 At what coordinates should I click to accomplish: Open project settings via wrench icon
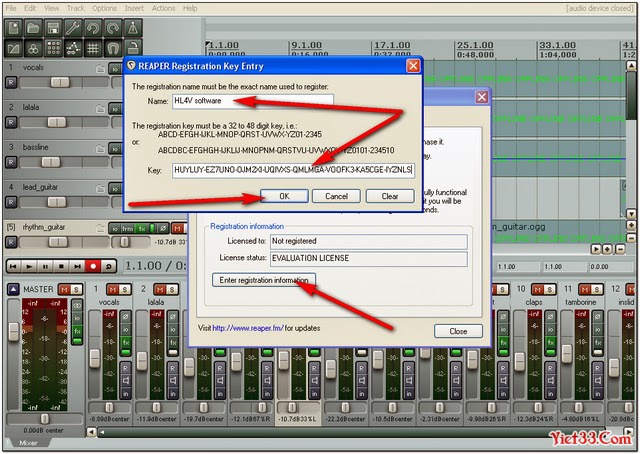click(73, 28)
